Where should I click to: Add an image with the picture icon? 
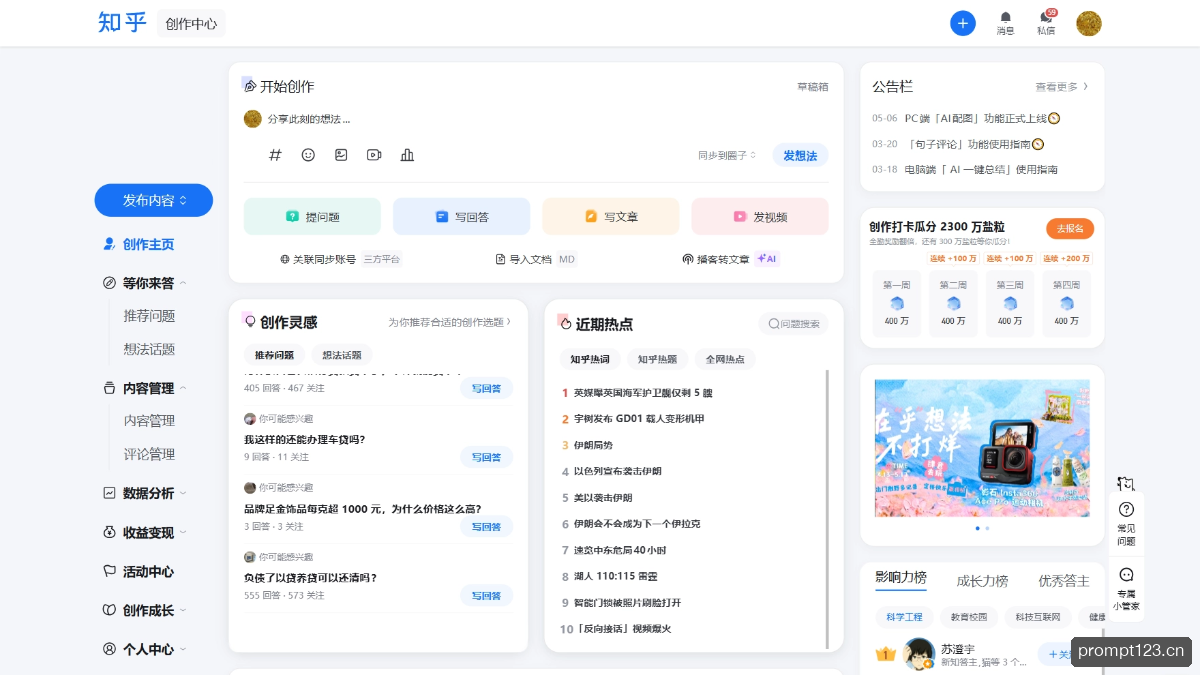[341, 155]
